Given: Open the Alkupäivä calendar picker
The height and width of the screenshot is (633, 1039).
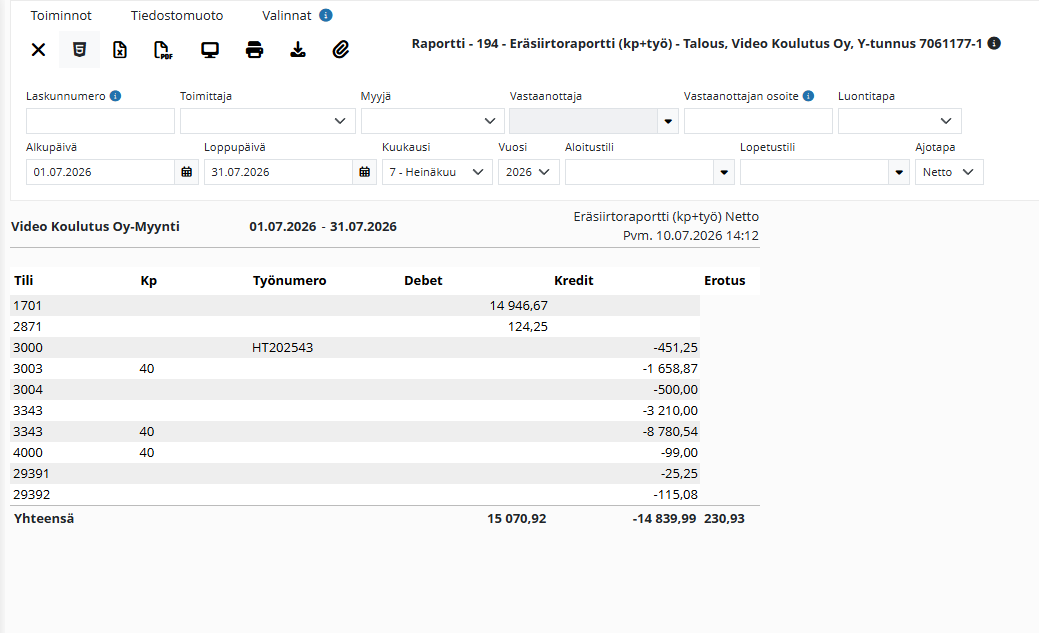Looking at the screenshot, I should coord(187,172).
